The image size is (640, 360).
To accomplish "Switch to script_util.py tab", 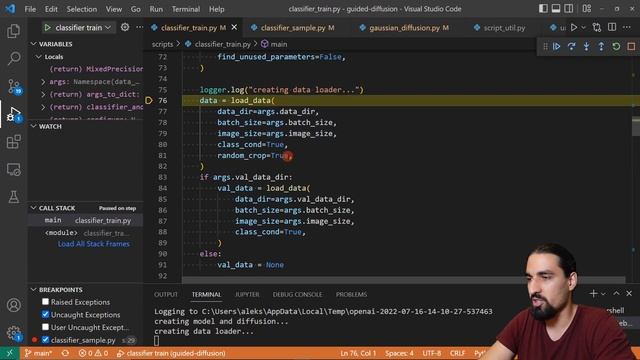I will pos(500,28).
